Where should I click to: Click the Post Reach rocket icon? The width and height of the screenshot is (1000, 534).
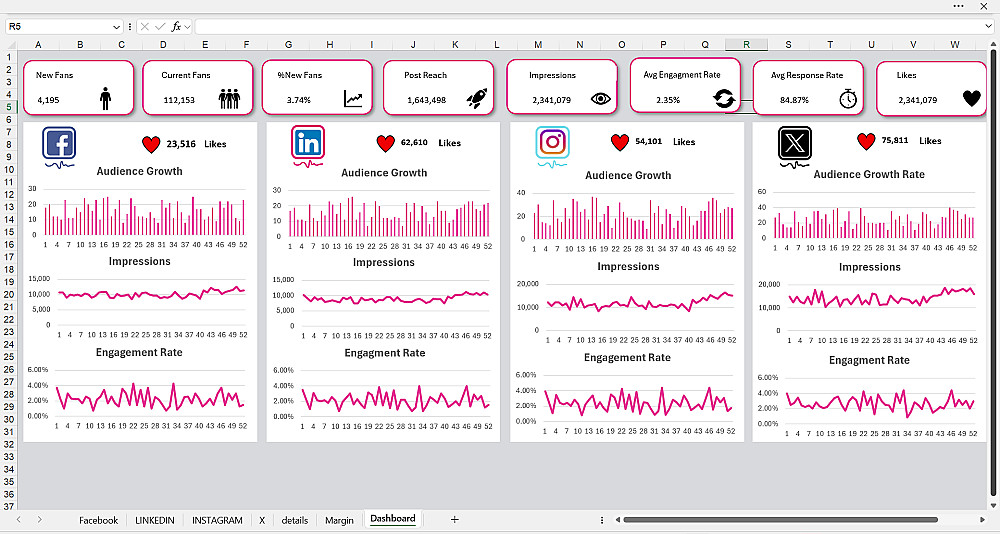(477, 98)
